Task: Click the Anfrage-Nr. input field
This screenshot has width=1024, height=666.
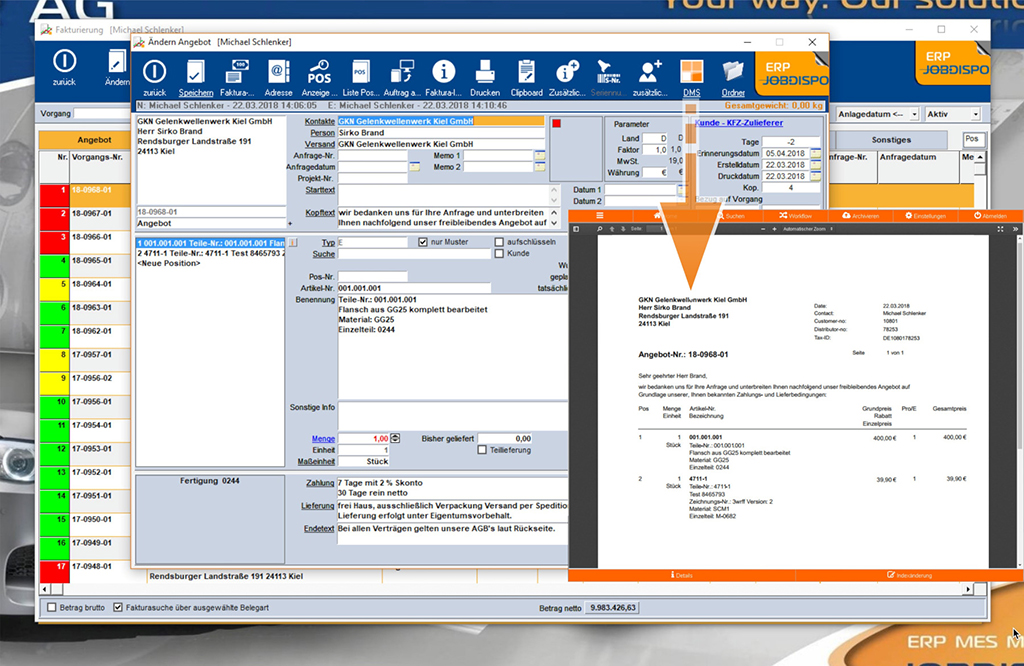Action: click(x=372, y=156)
